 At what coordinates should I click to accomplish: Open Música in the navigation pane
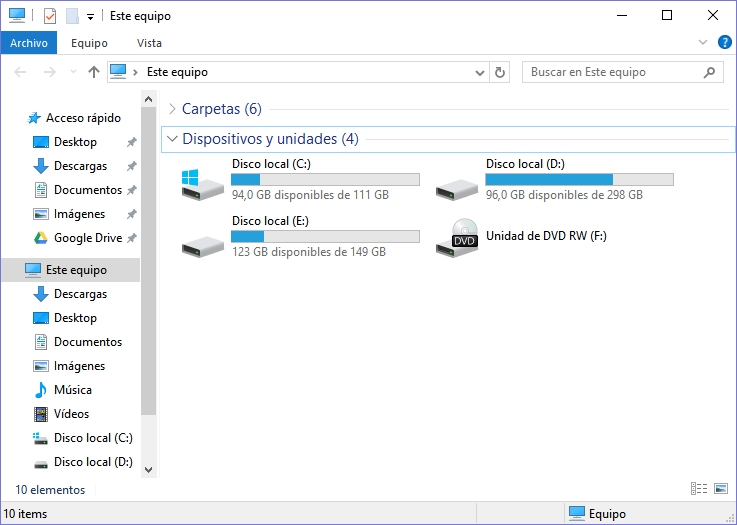tap(73, 390)
